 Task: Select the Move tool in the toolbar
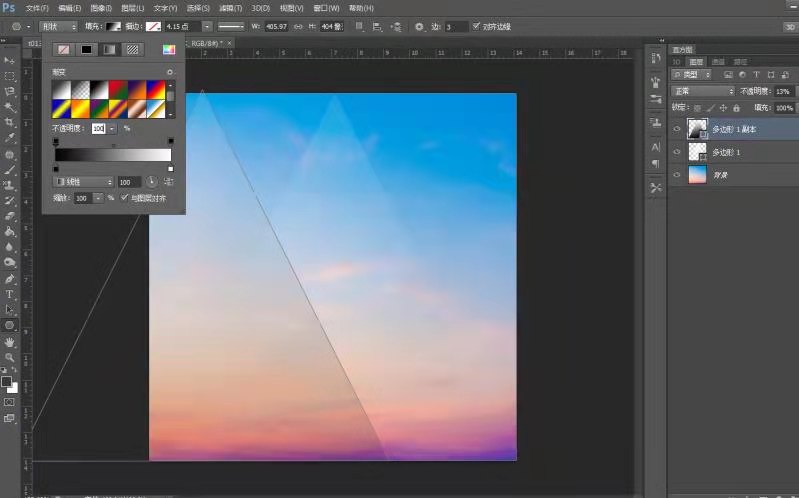tap(9, 60)
